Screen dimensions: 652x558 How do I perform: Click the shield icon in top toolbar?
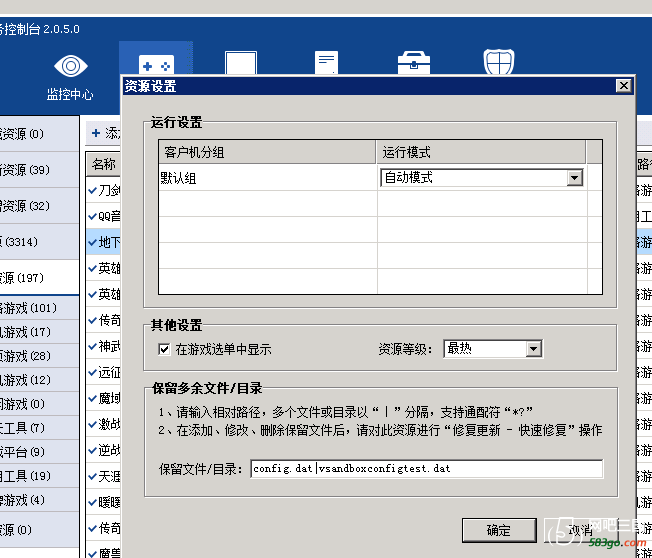tap(499, 63)
